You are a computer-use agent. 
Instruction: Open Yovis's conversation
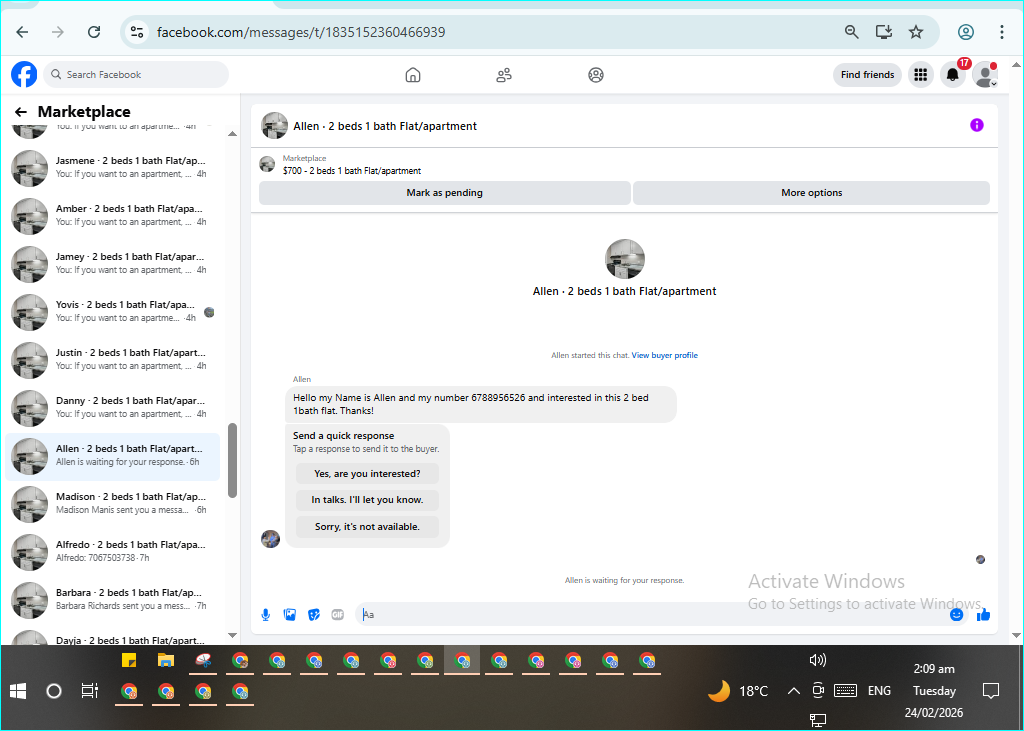[112, 312]
